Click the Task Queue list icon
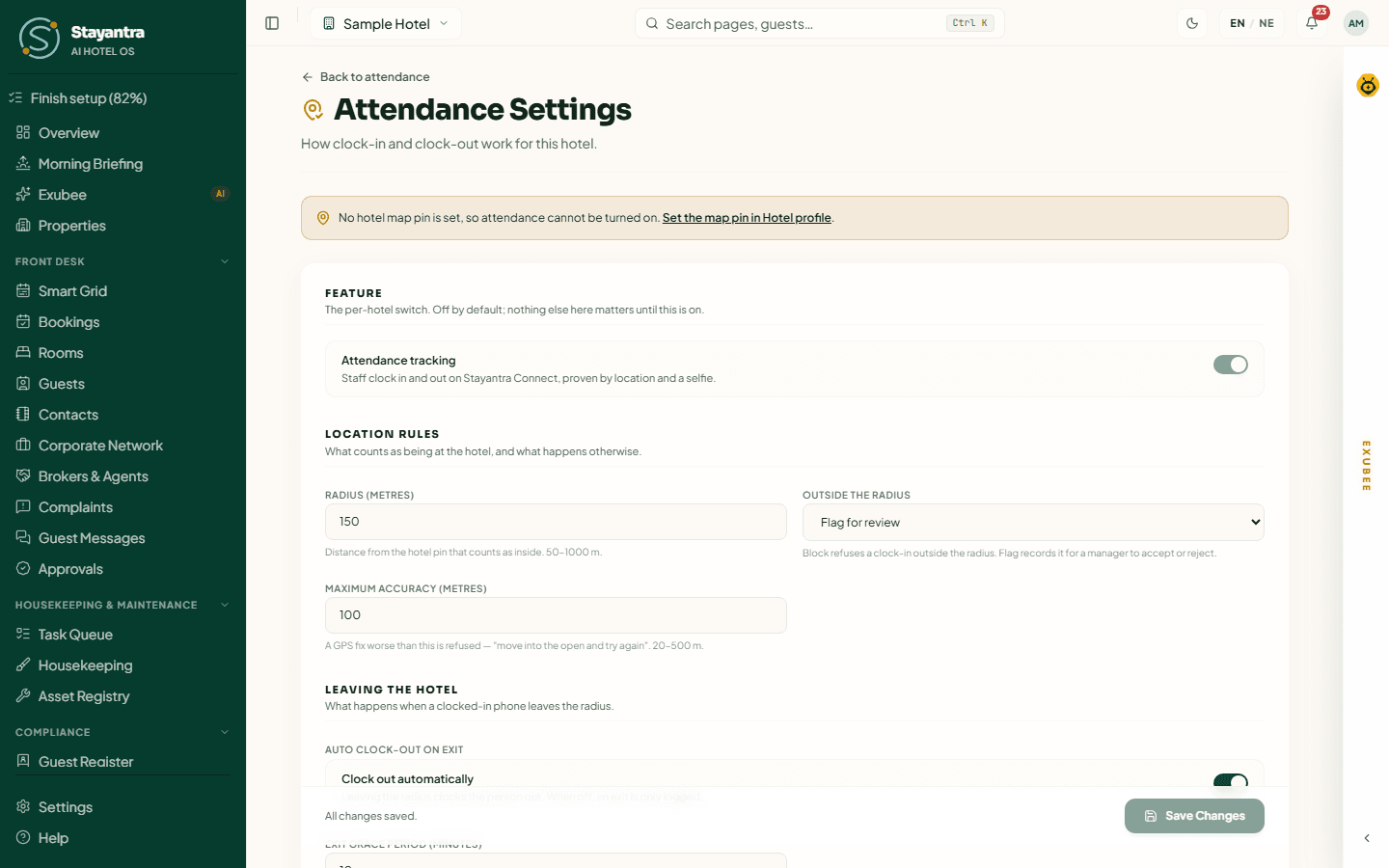 (23, 634)
